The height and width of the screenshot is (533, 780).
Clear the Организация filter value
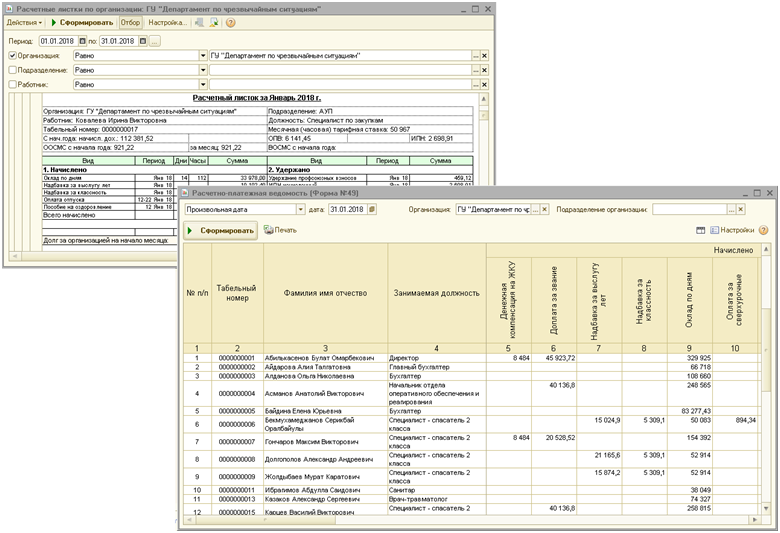(x=485, y=56)
